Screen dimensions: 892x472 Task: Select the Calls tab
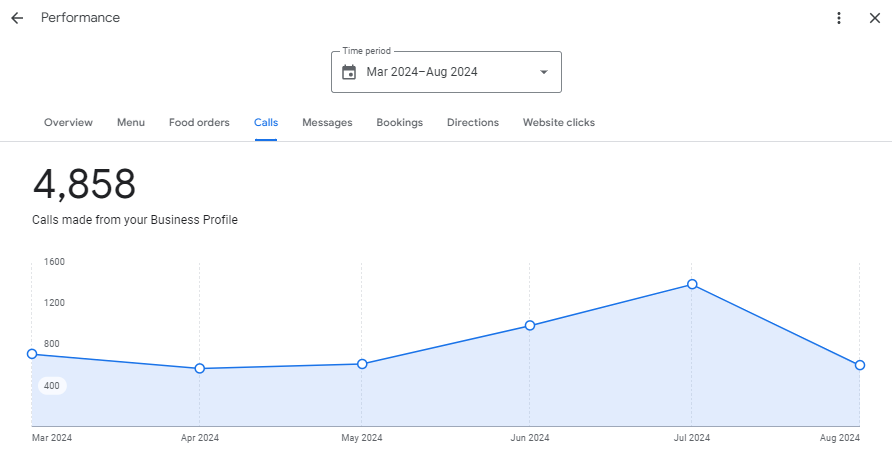(x=266, y=123)
